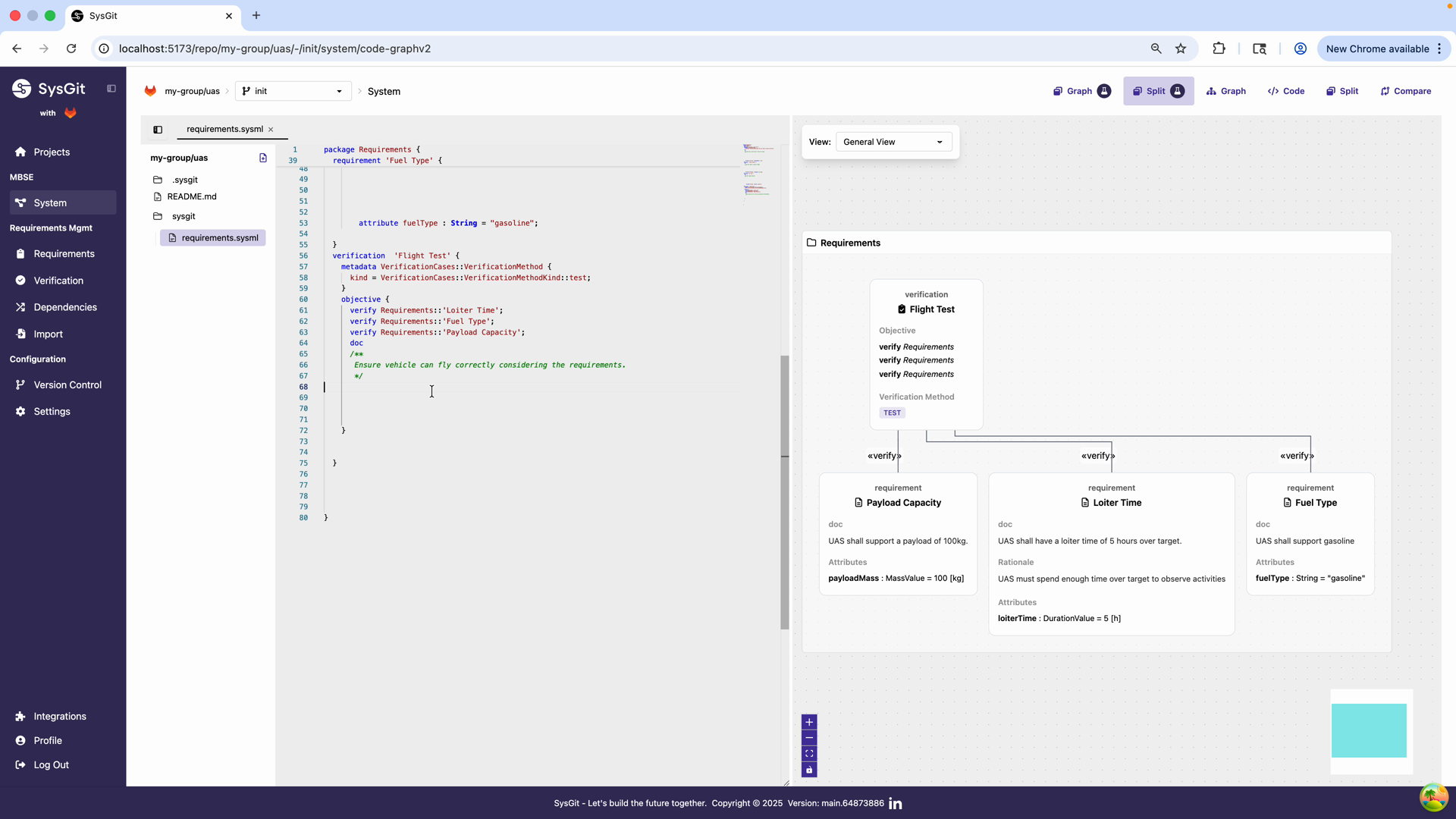Image resolution: width=1456 pixels, height=819 pixels.
Task: Open the General View dropdown
Action: (x=893, y=142)
